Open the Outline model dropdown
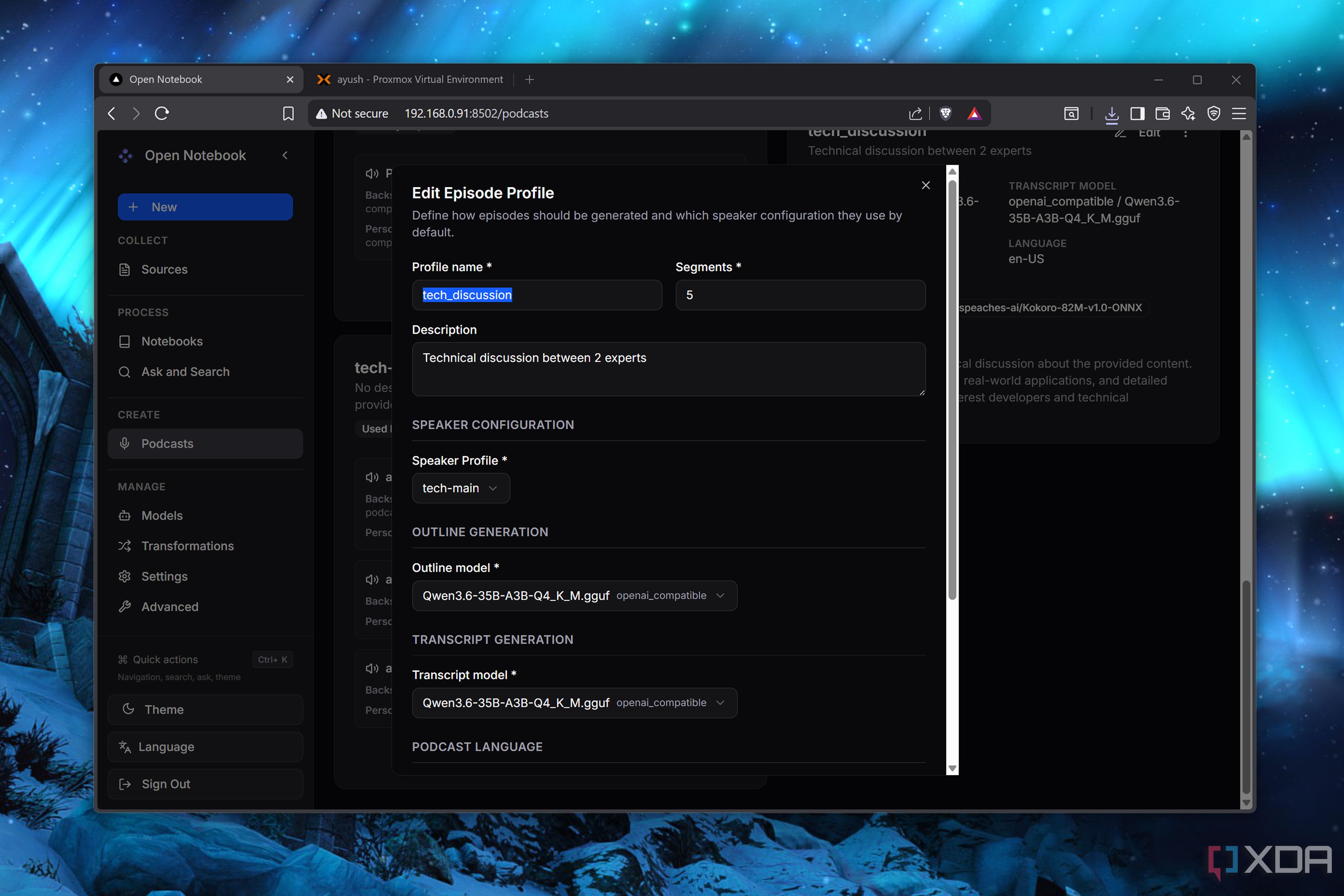Image resolution: width=1344 pixels, height=896 pixels. pyautogui.click(x=574, y=595)
